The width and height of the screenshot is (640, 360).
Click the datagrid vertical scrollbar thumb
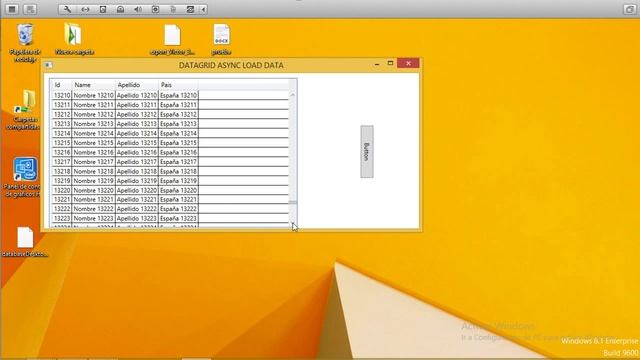293,202
